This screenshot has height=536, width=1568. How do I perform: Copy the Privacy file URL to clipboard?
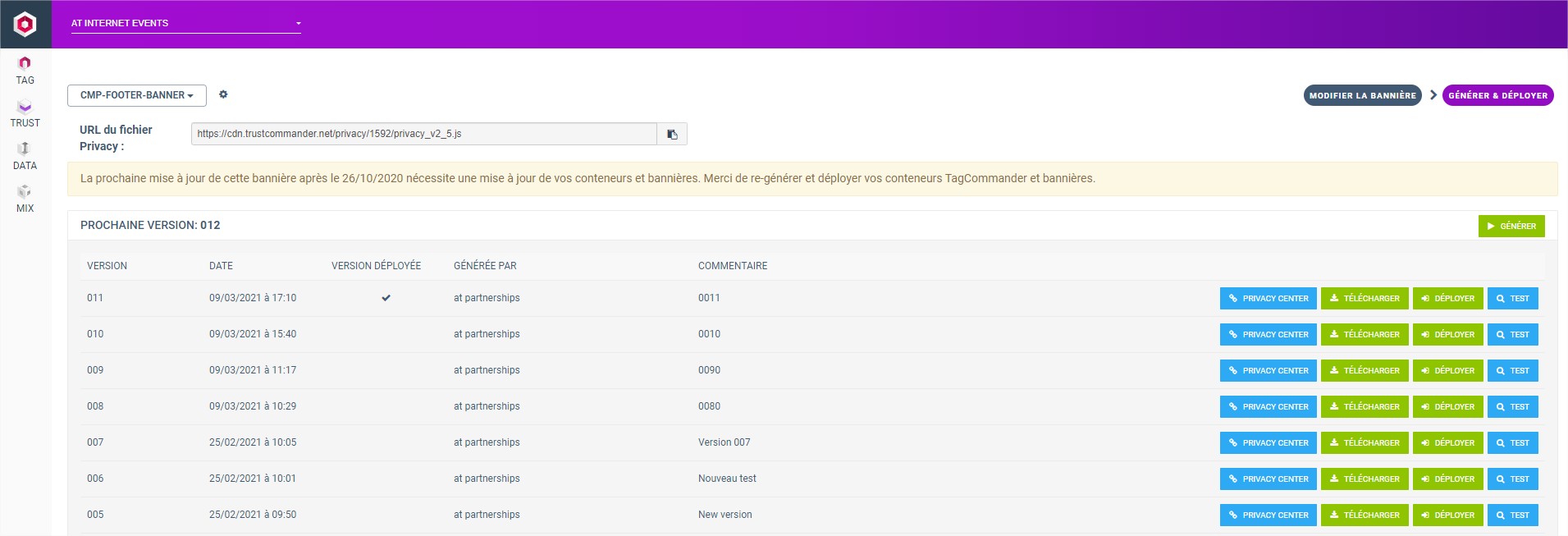tap(672, 134)
